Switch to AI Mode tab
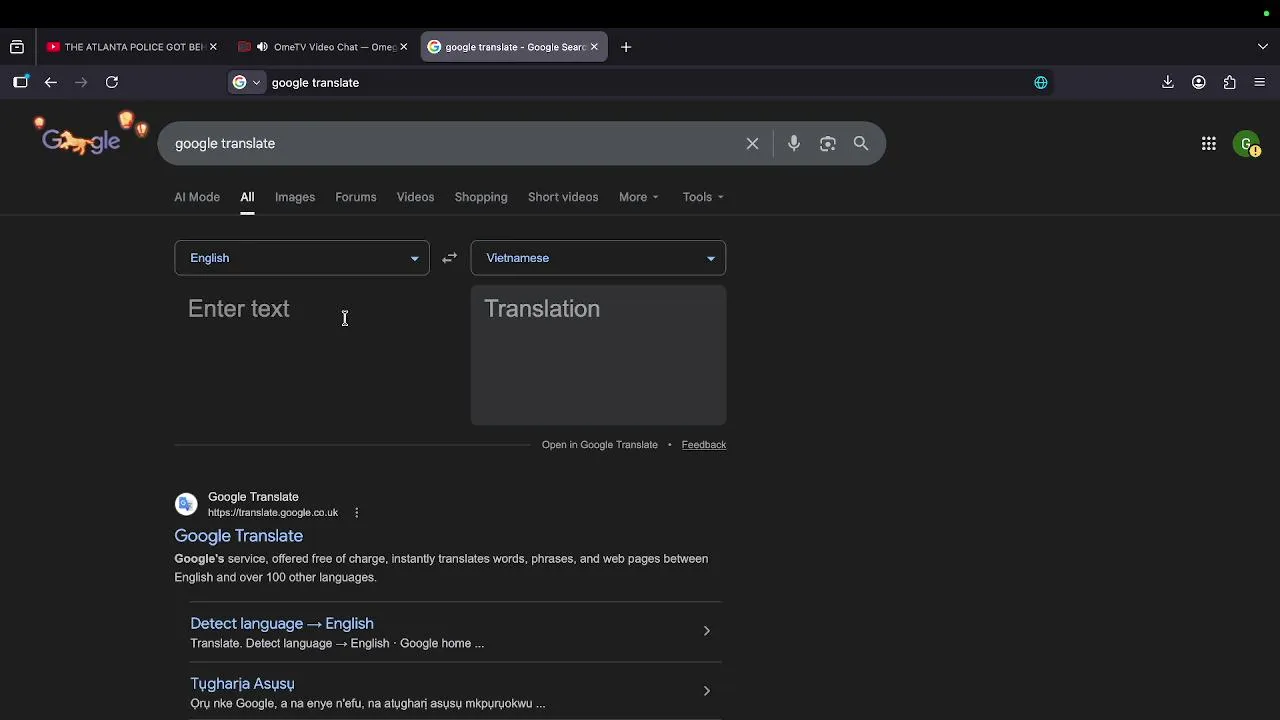 pos(197,197)
